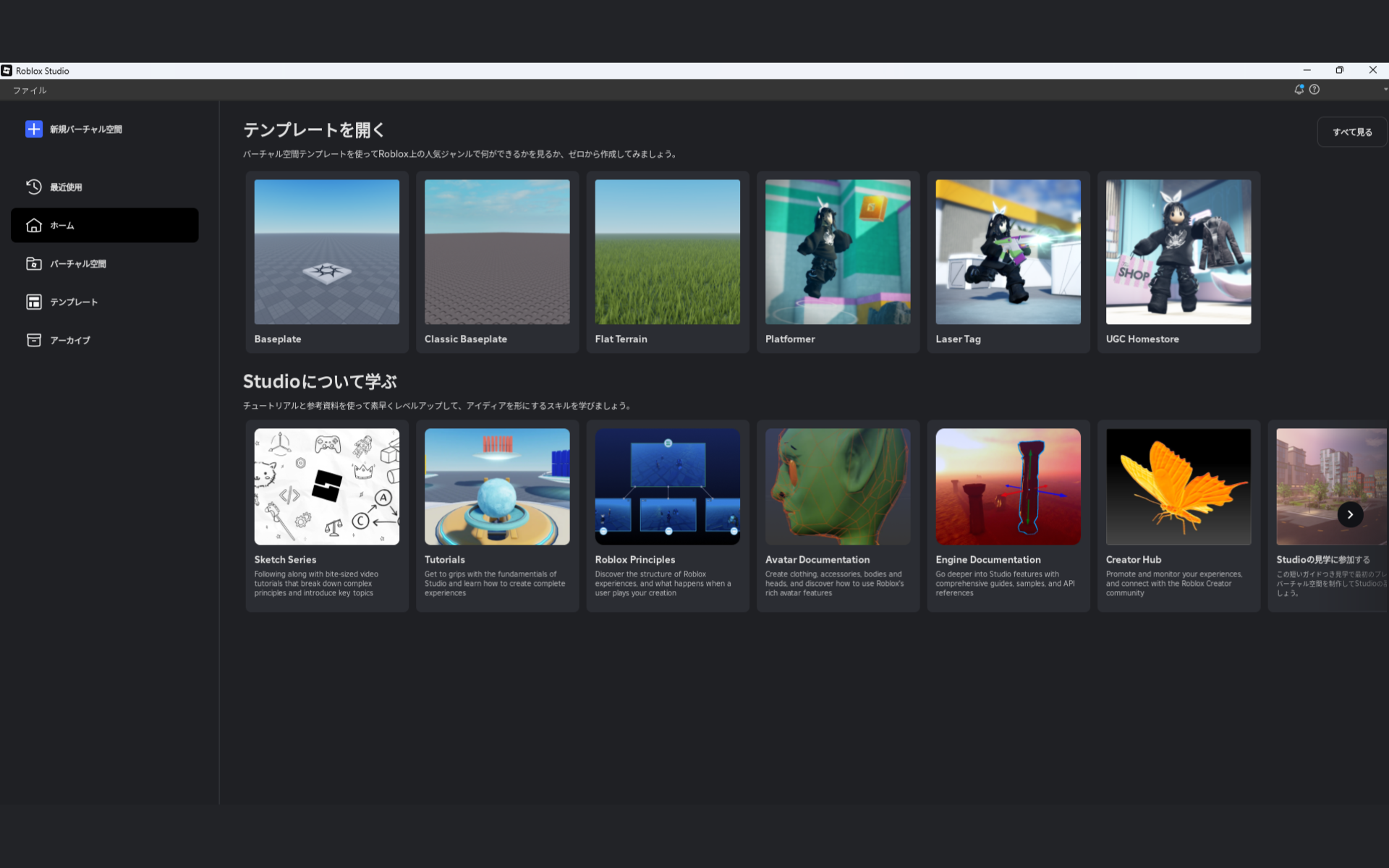The width and height of the screenshot is (1389, 868).
Task: Open バーチャル空間 folder icon in sidebar
Action: click(34, 263)
